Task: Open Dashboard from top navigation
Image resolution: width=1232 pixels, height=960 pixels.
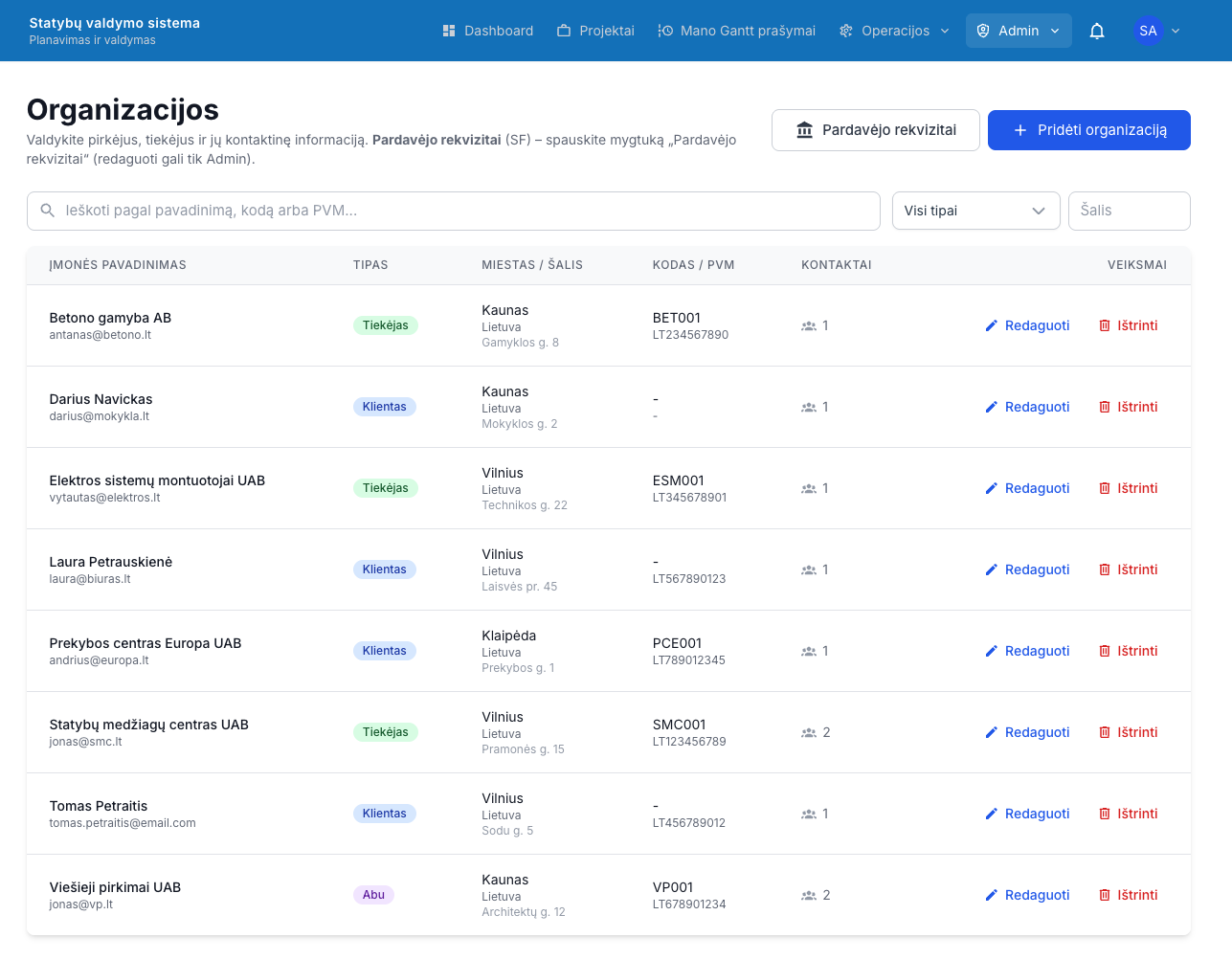Action: [487, 31]
